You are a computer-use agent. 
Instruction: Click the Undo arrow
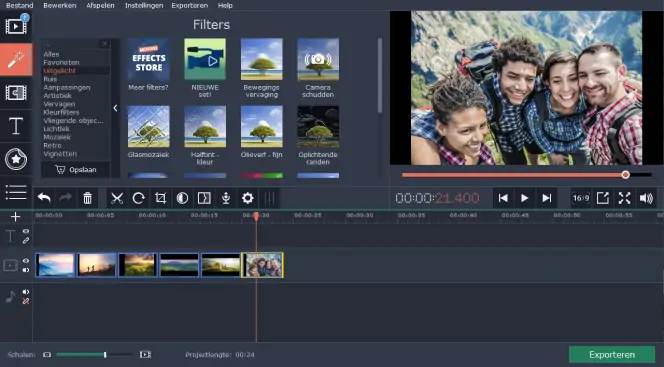point(44,198)
